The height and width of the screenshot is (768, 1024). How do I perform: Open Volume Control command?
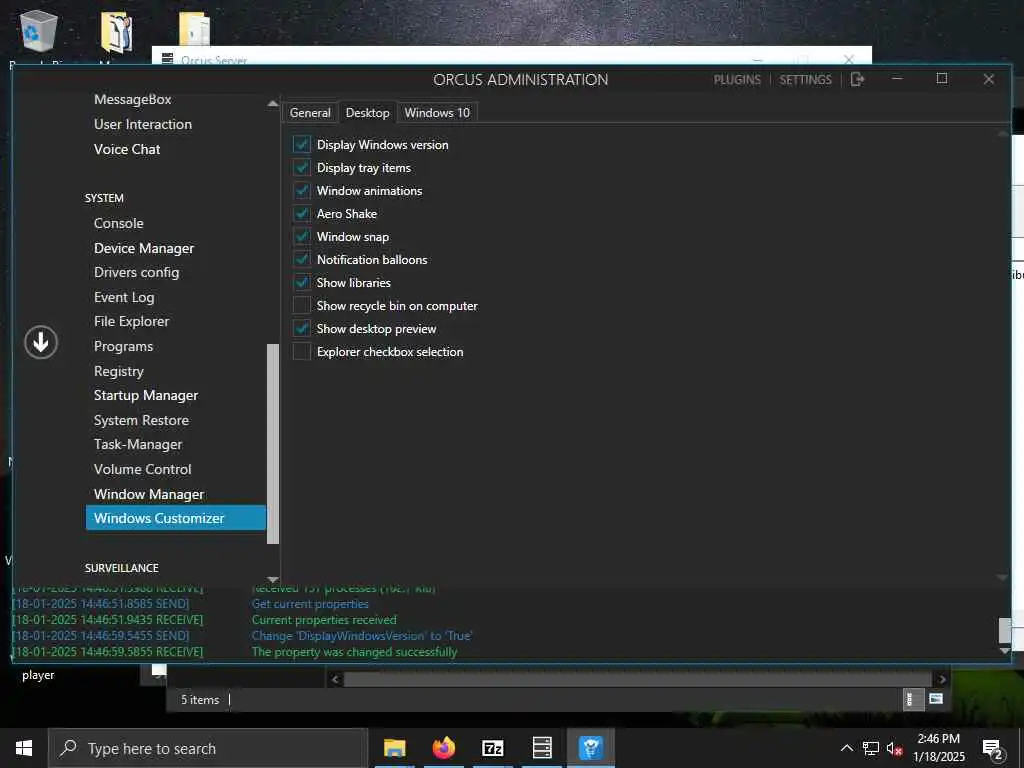pyautogui.click(x=142, y=469)
